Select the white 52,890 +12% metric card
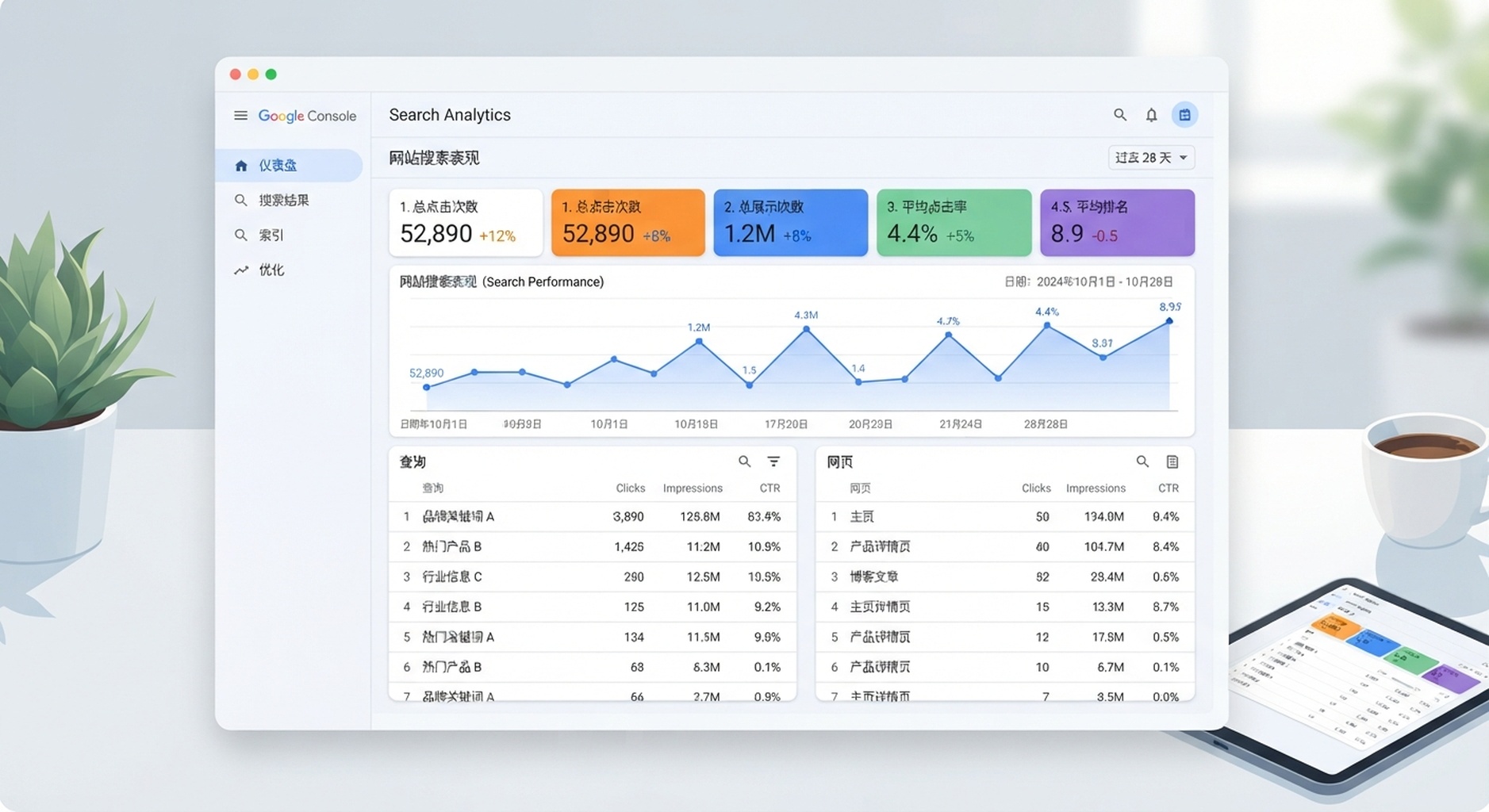This screenshot has height=812, width=1489. pos(466,222)
